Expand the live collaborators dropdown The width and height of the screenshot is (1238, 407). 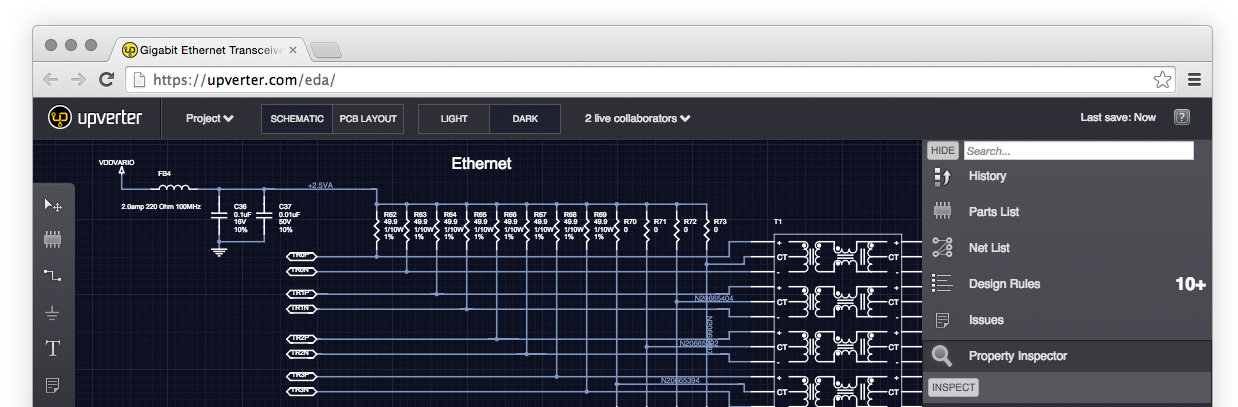(x=638, y=119)
